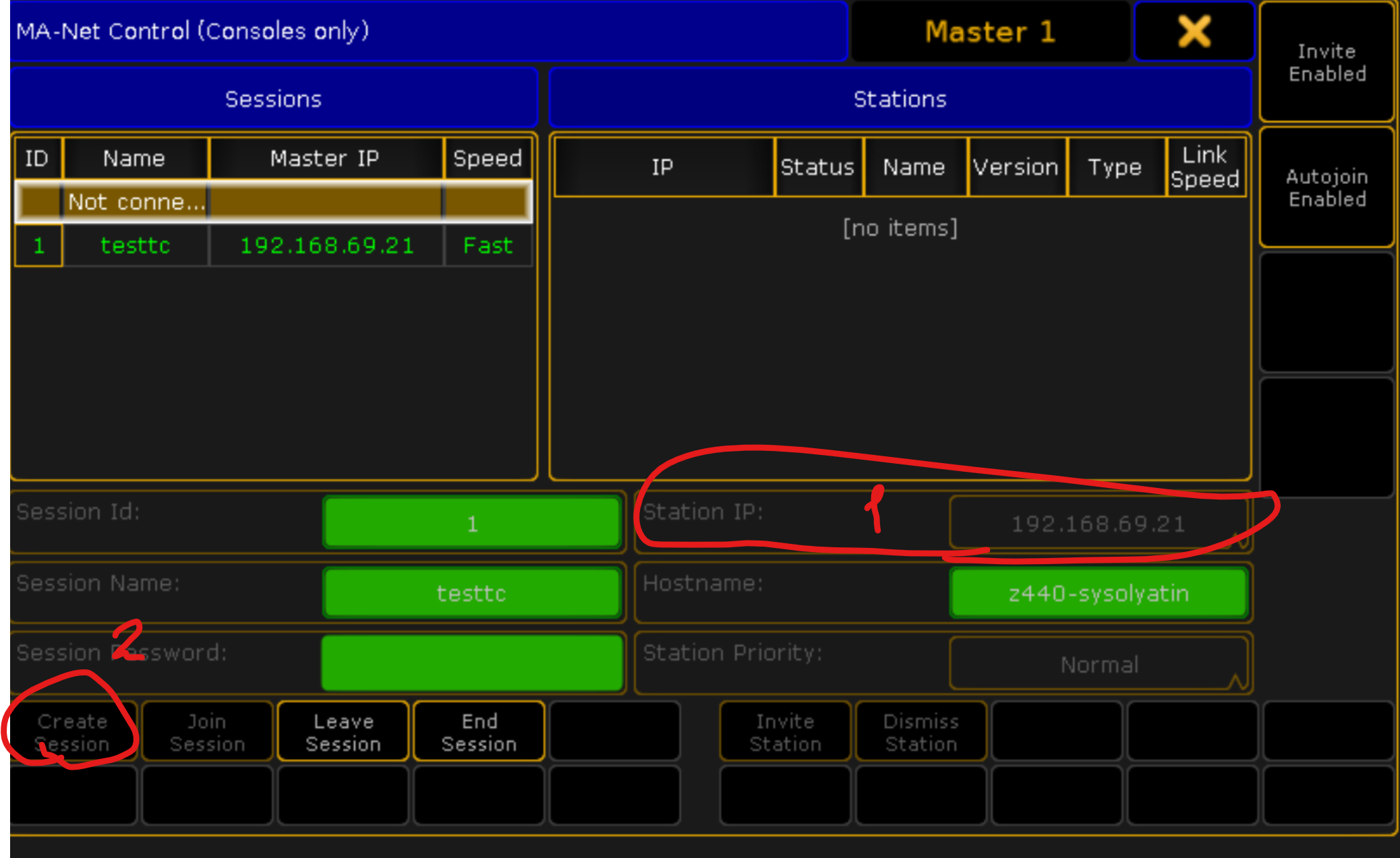
Task: Open the Station IP dropdown
Action: point(1098,523)
